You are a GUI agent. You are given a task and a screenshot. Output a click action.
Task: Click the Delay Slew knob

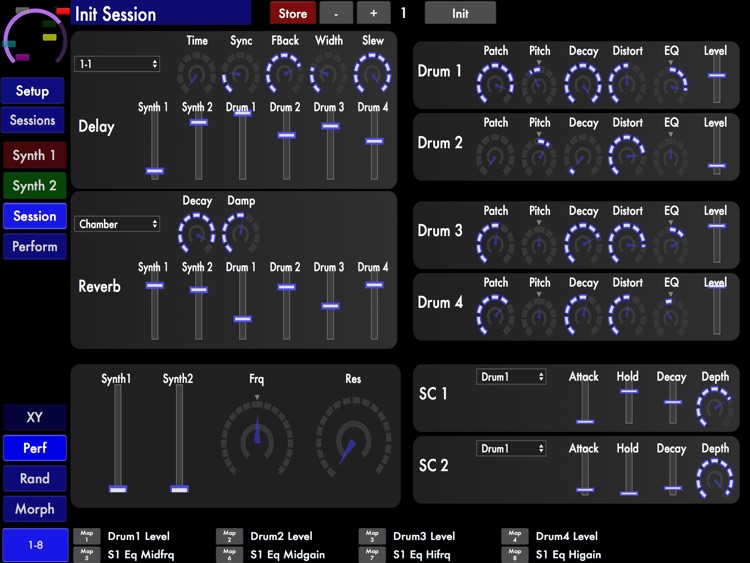pos(372,73)
